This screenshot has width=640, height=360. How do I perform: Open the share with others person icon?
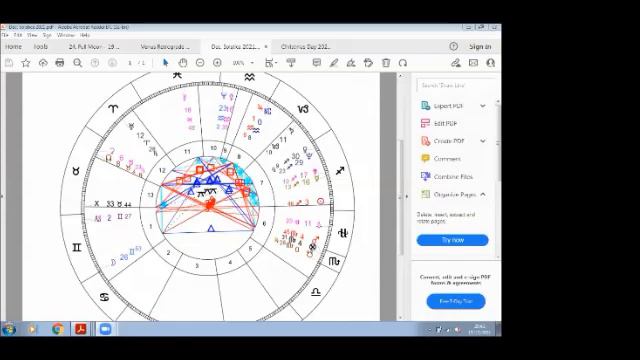pyautogui.click(x=491, y=63)
